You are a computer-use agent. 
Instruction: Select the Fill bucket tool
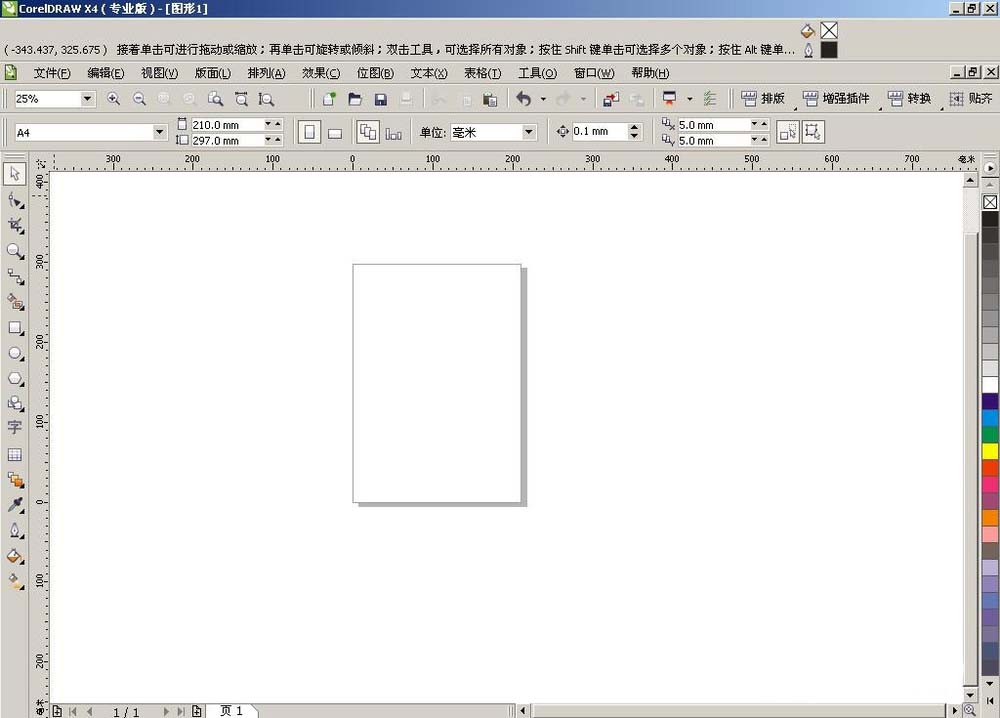tap(15, 556)
